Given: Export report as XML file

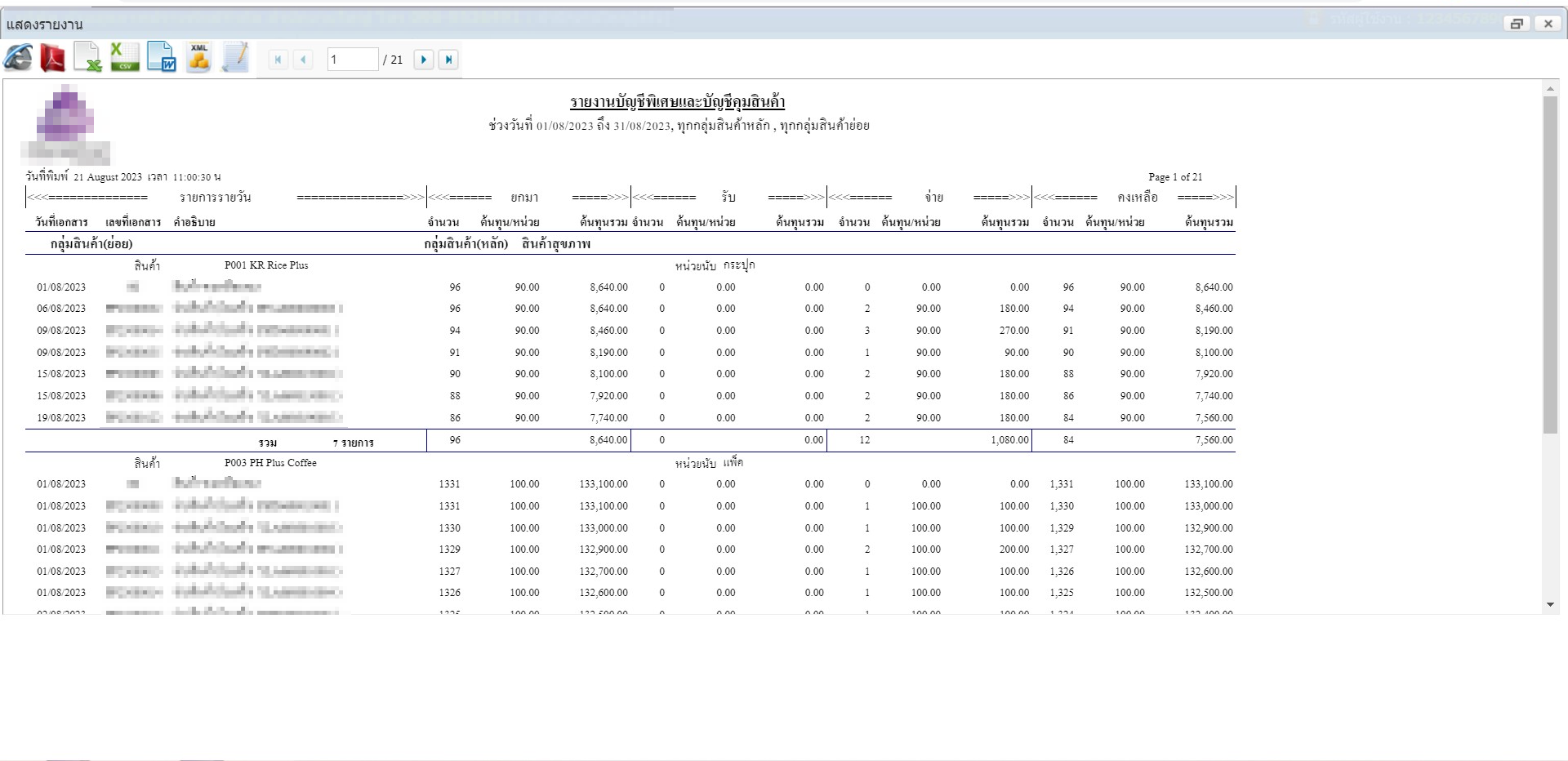Looking at the screenshot, I should [x=198, y=58].
